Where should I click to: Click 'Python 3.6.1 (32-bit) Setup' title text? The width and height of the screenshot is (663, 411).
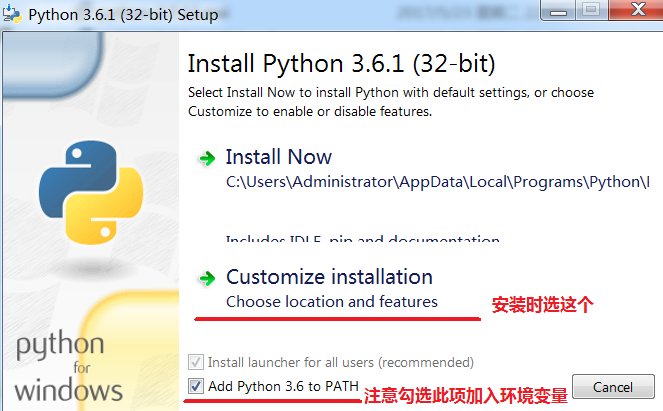123,15
